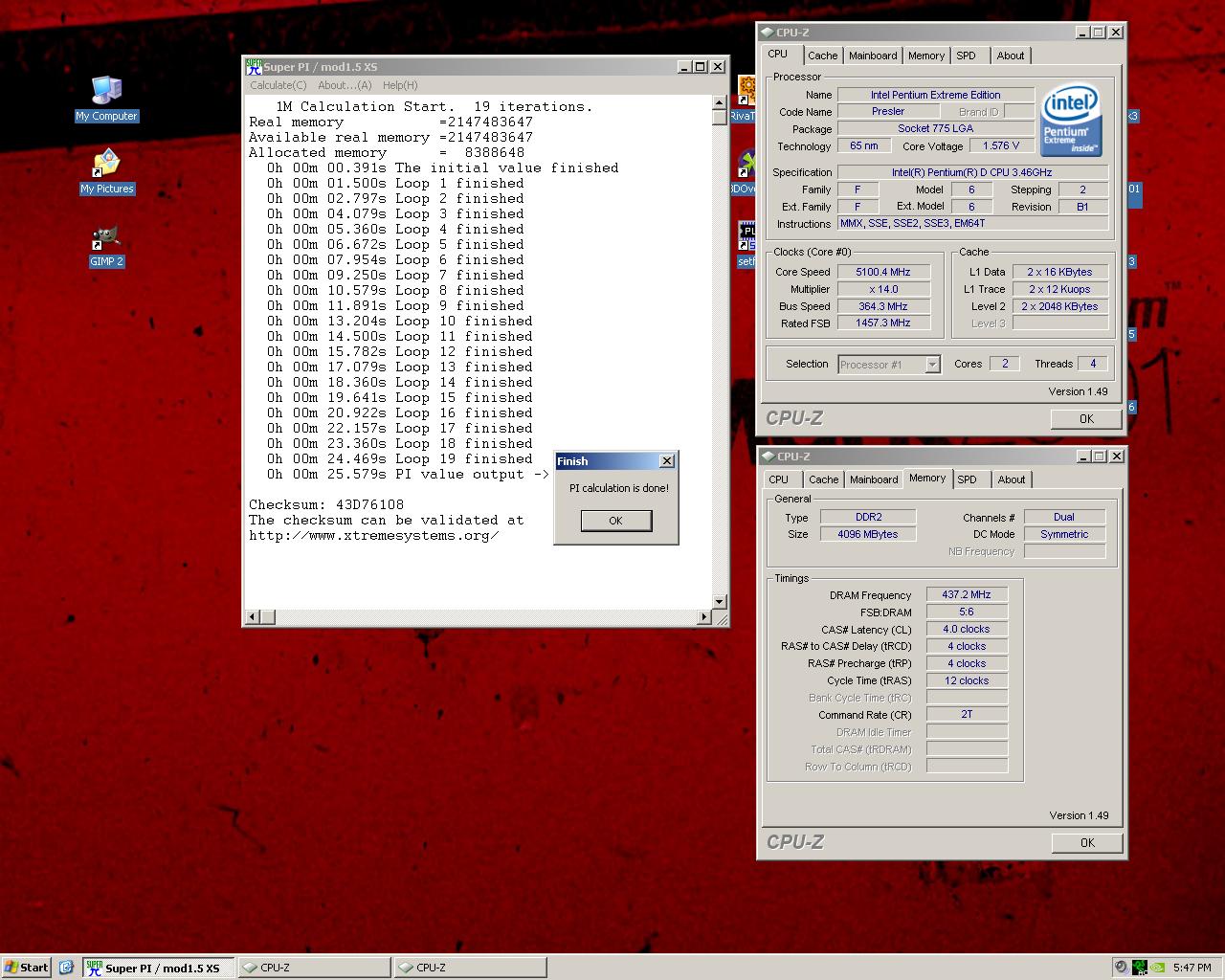This screenshot has height=980, width=1225.
Task: Click the CAS# Latency 4.0 clocks field
Action: click(967, 629)
